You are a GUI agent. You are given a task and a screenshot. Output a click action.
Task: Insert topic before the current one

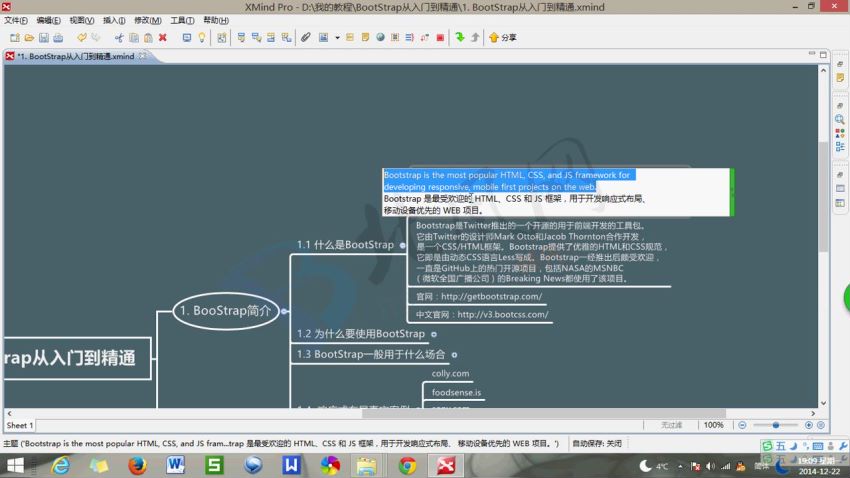point(271,37)
